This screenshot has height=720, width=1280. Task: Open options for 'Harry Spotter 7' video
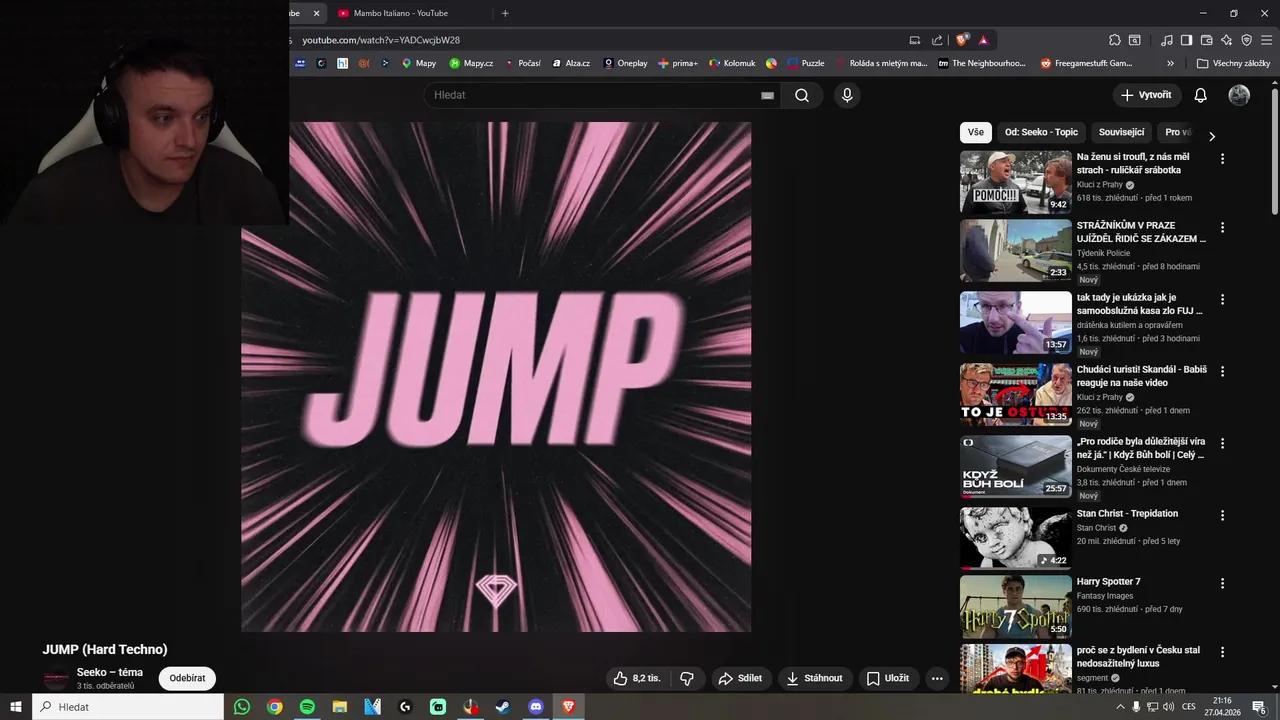click(x=1222, y=583)
